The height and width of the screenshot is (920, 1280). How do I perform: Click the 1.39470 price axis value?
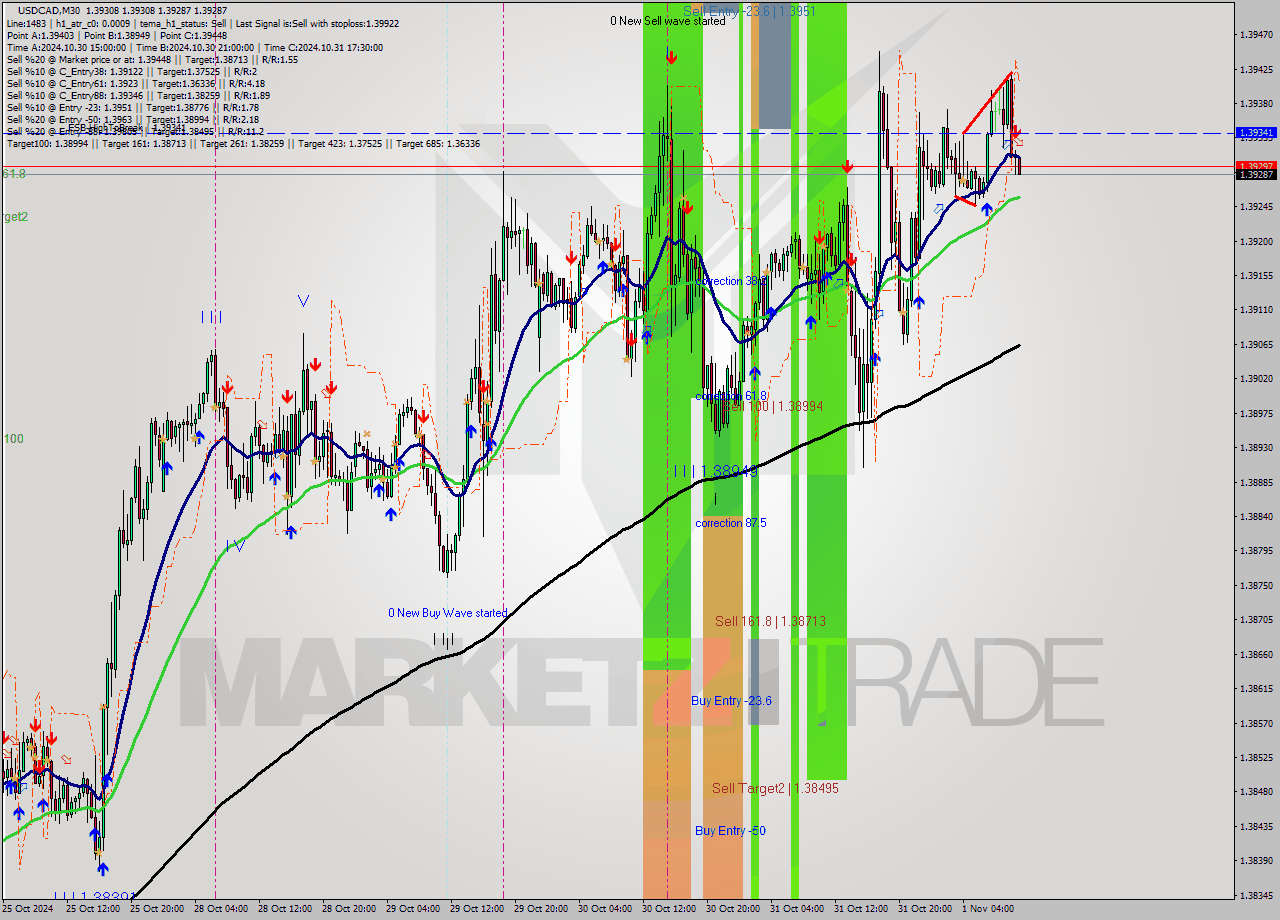coord(1256,35)
